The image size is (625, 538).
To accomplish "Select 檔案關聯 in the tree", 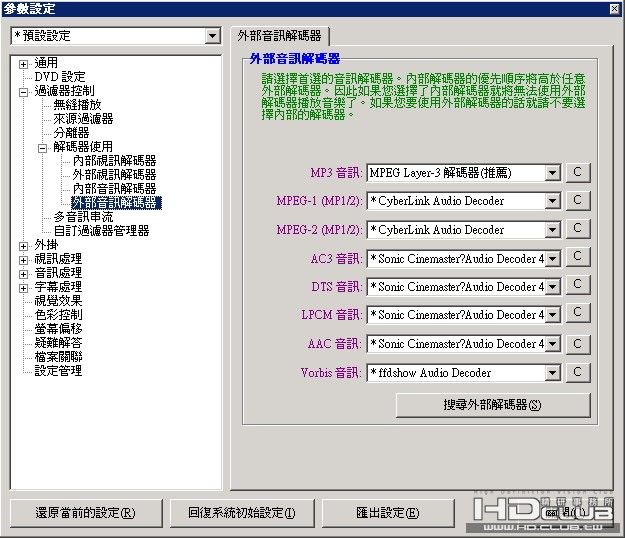I will (x=58, y=357).
